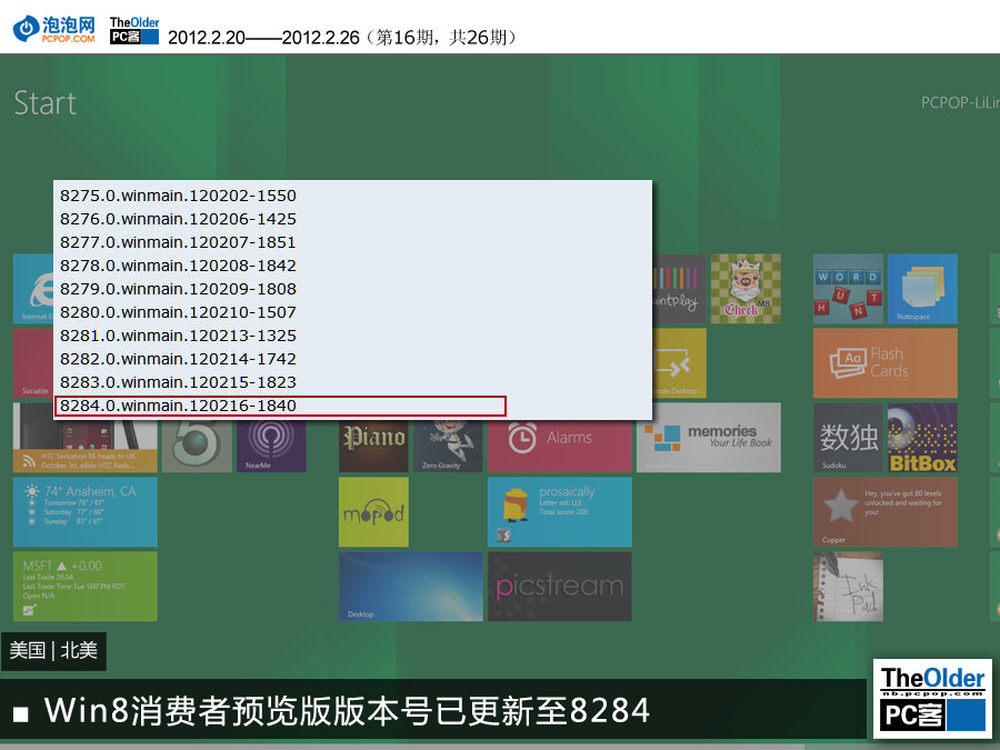Click TheOlder PC客 logo in header

tap(134, 30)
